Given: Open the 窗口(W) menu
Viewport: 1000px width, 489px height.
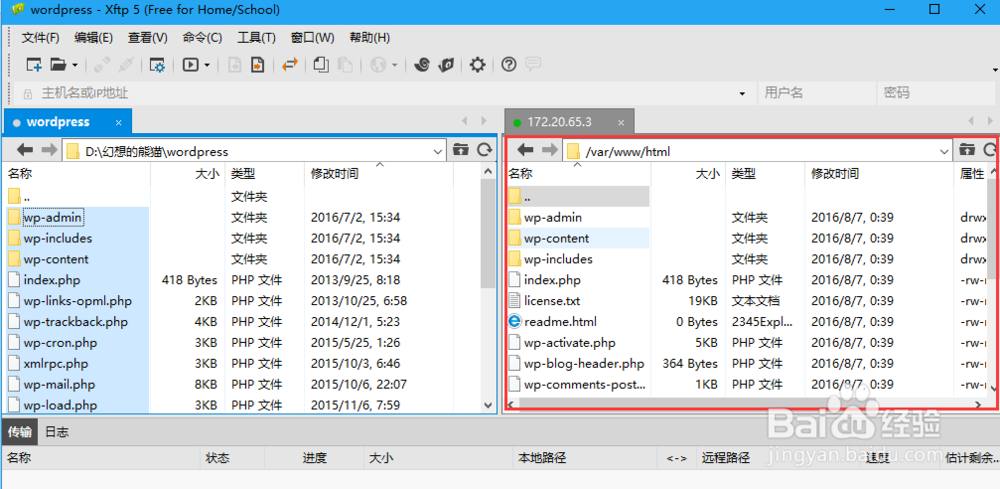Looking at the screenshot, I should coord(312,38).
